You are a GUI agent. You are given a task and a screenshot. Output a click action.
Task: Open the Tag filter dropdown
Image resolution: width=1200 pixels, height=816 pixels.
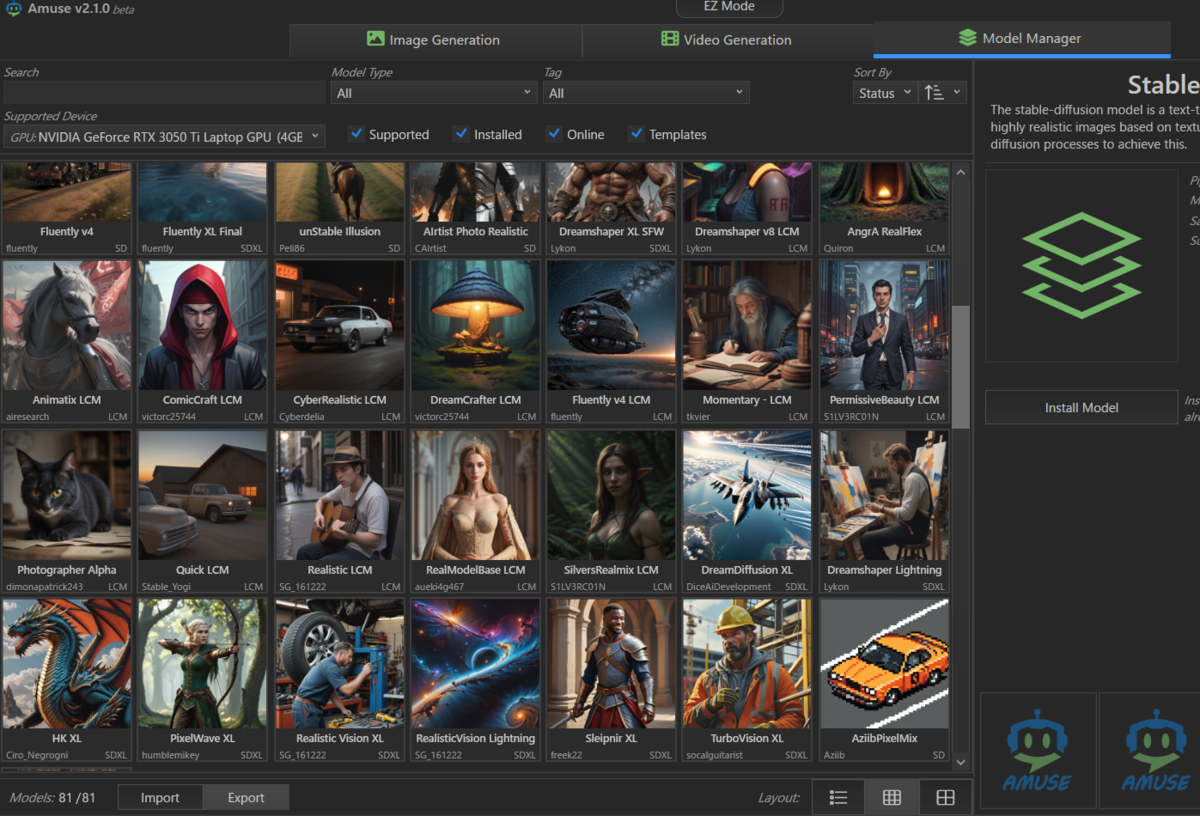[x=646, y=93]
